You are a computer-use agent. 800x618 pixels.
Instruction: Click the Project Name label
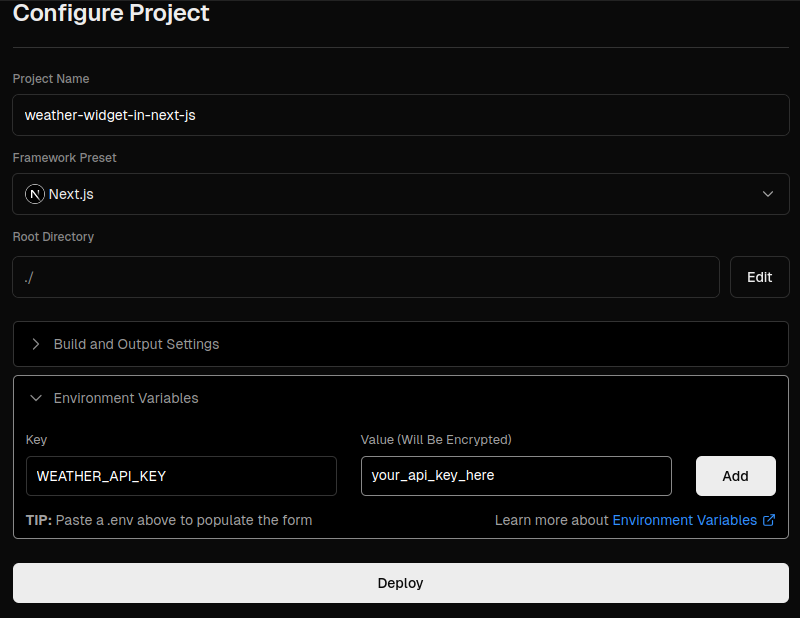click(51, 79)
